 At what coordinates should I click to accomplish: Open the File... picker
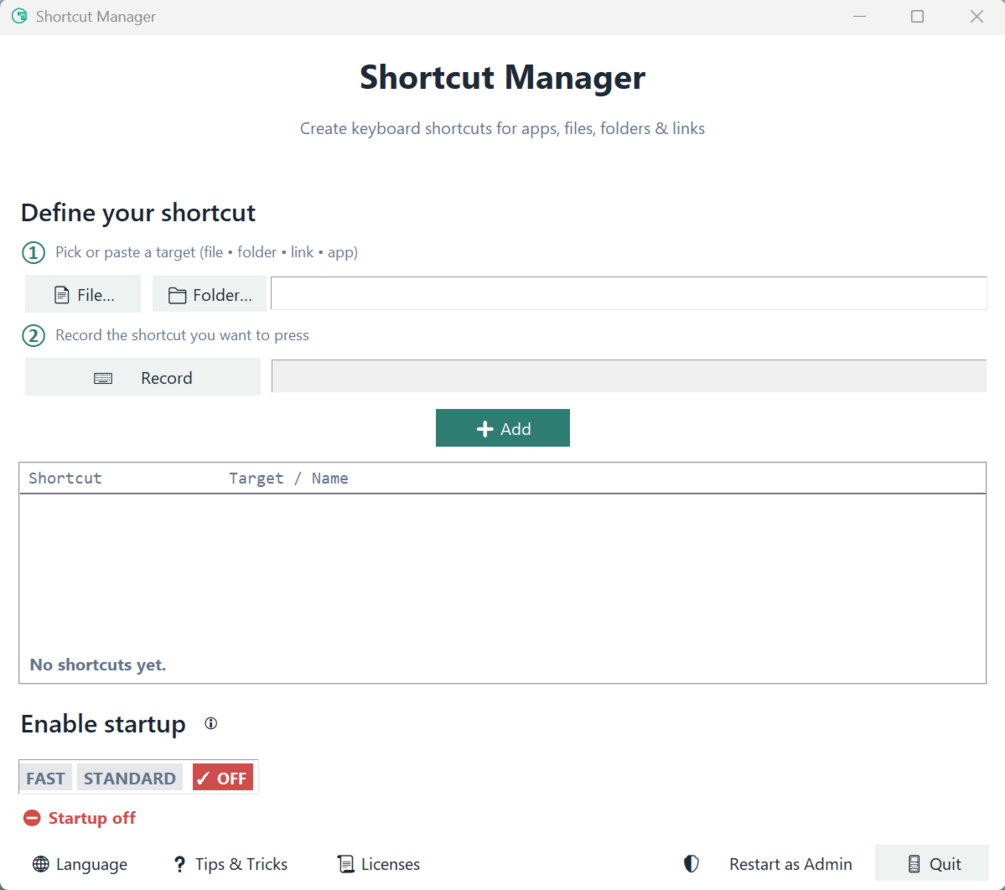coord(83,294)
